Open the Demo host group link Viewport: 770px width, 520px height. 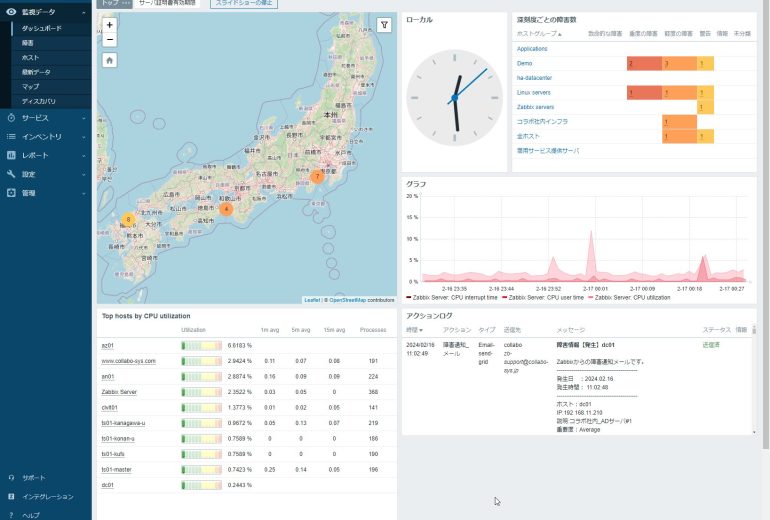[524, 63]
